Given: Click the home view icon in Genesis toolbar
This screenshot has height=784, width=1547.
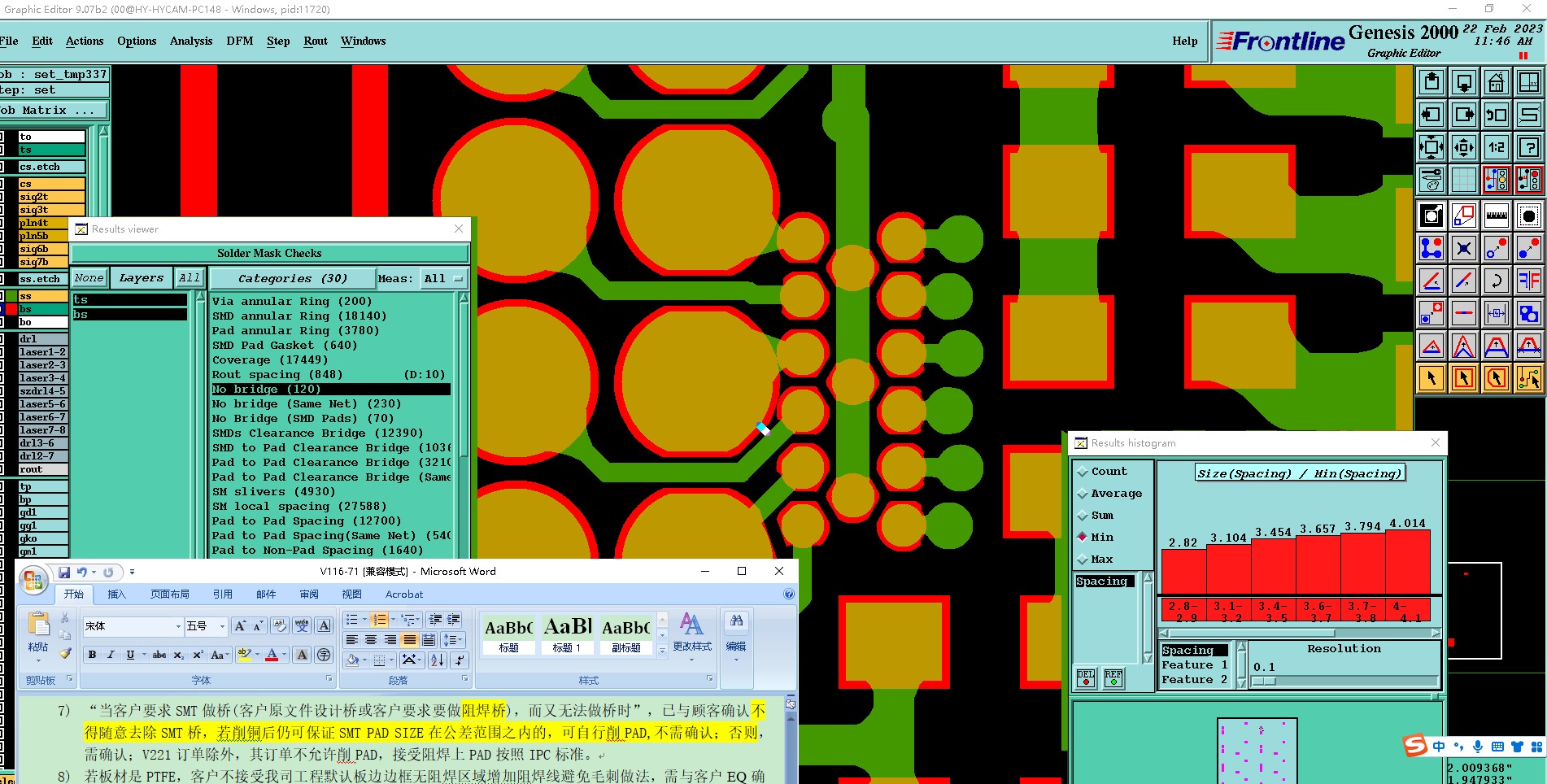Looking at the screenshot, I should (1496, 82).
